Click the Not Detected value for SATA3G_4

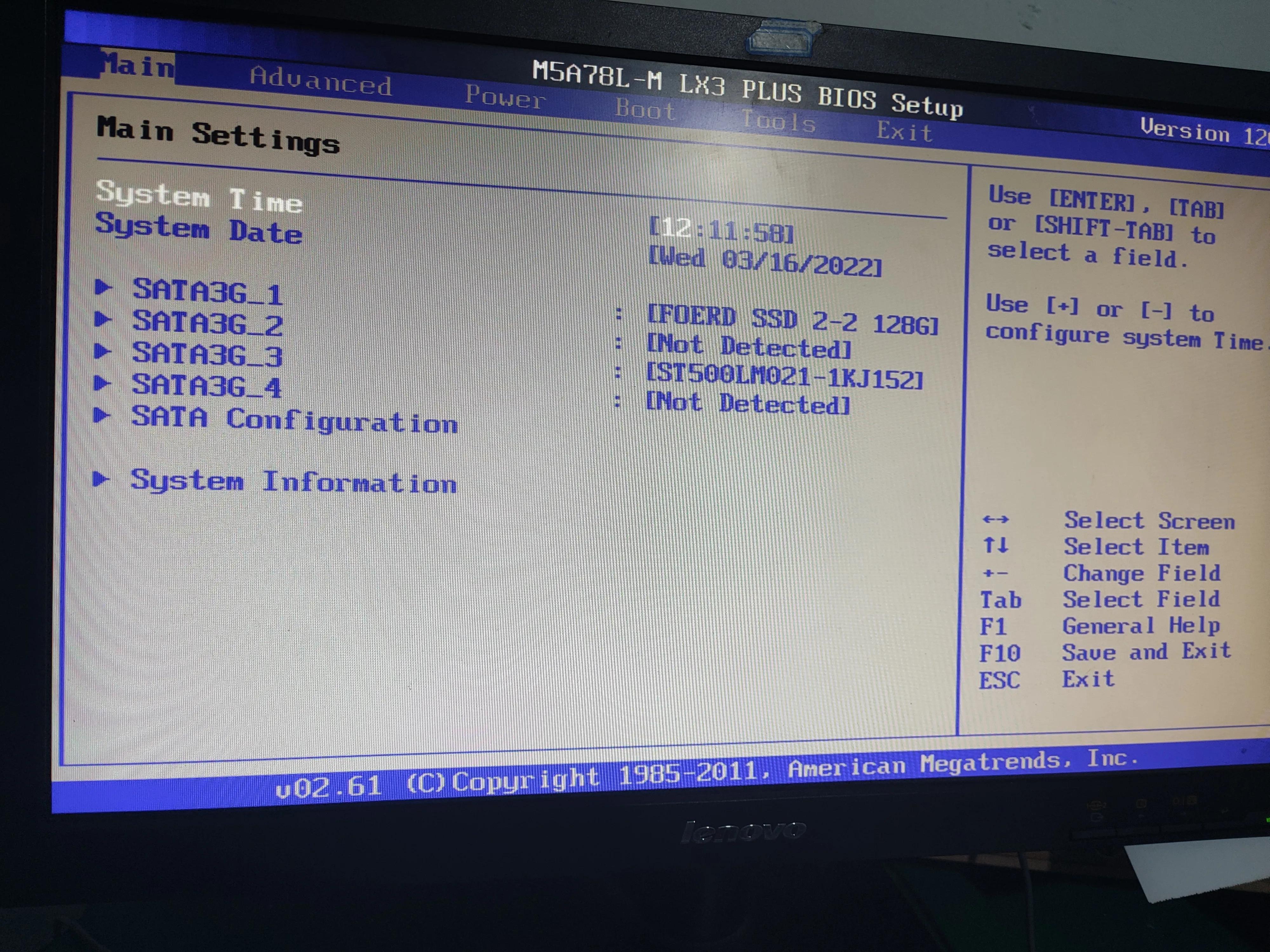coord(747,403)
